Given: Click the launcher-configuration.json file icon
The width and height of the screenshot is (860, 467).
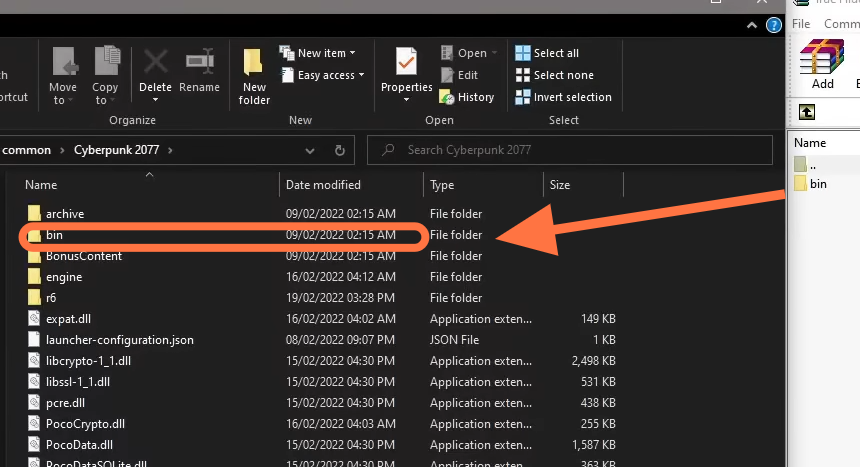Looking at the screenshot, I should click(x=34, y=340).
